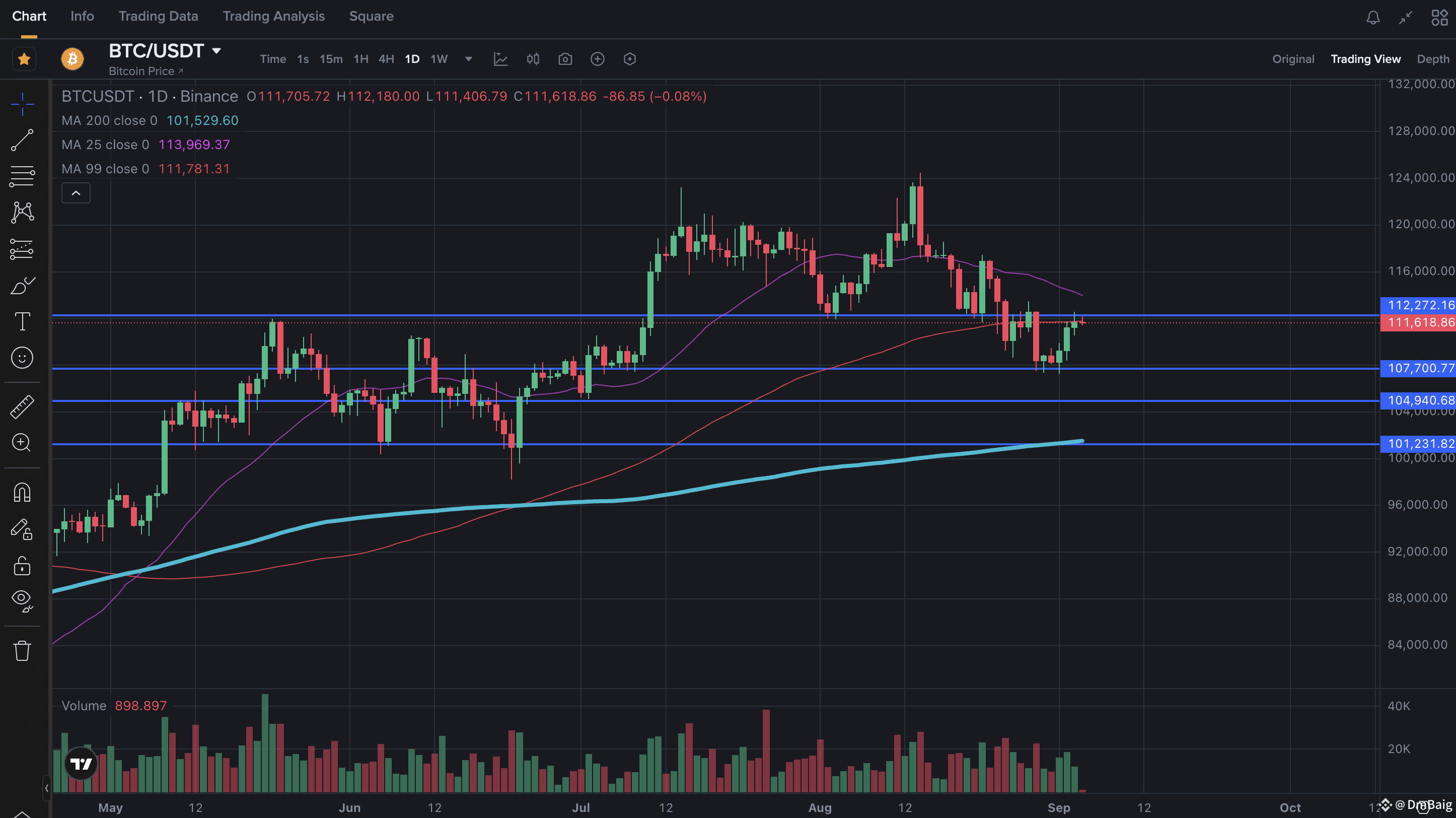
Task: Collapse the chart with shrink arrows icon
Action: (1406, 18)
